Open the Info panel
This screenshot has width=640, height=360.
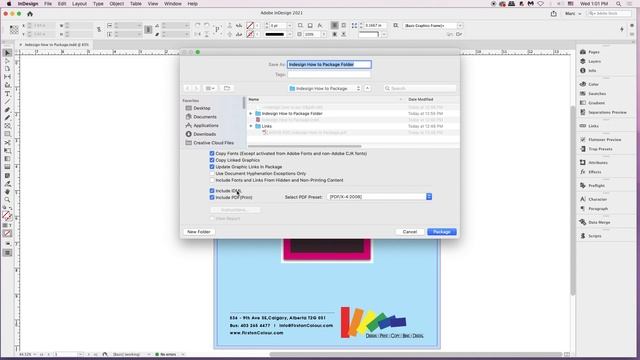tap(588, 71)
